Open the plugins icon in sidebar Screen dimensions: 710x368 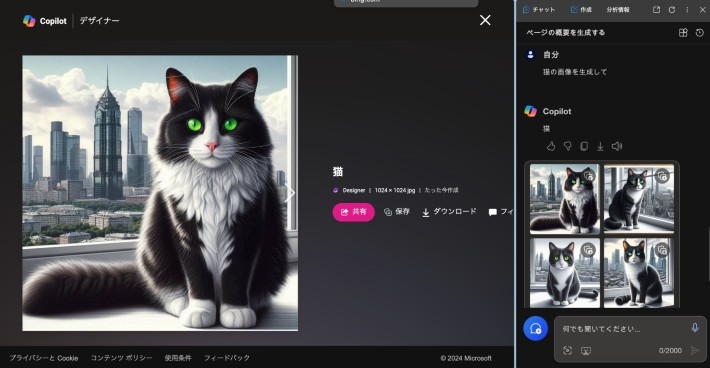(x=683, y=33)
